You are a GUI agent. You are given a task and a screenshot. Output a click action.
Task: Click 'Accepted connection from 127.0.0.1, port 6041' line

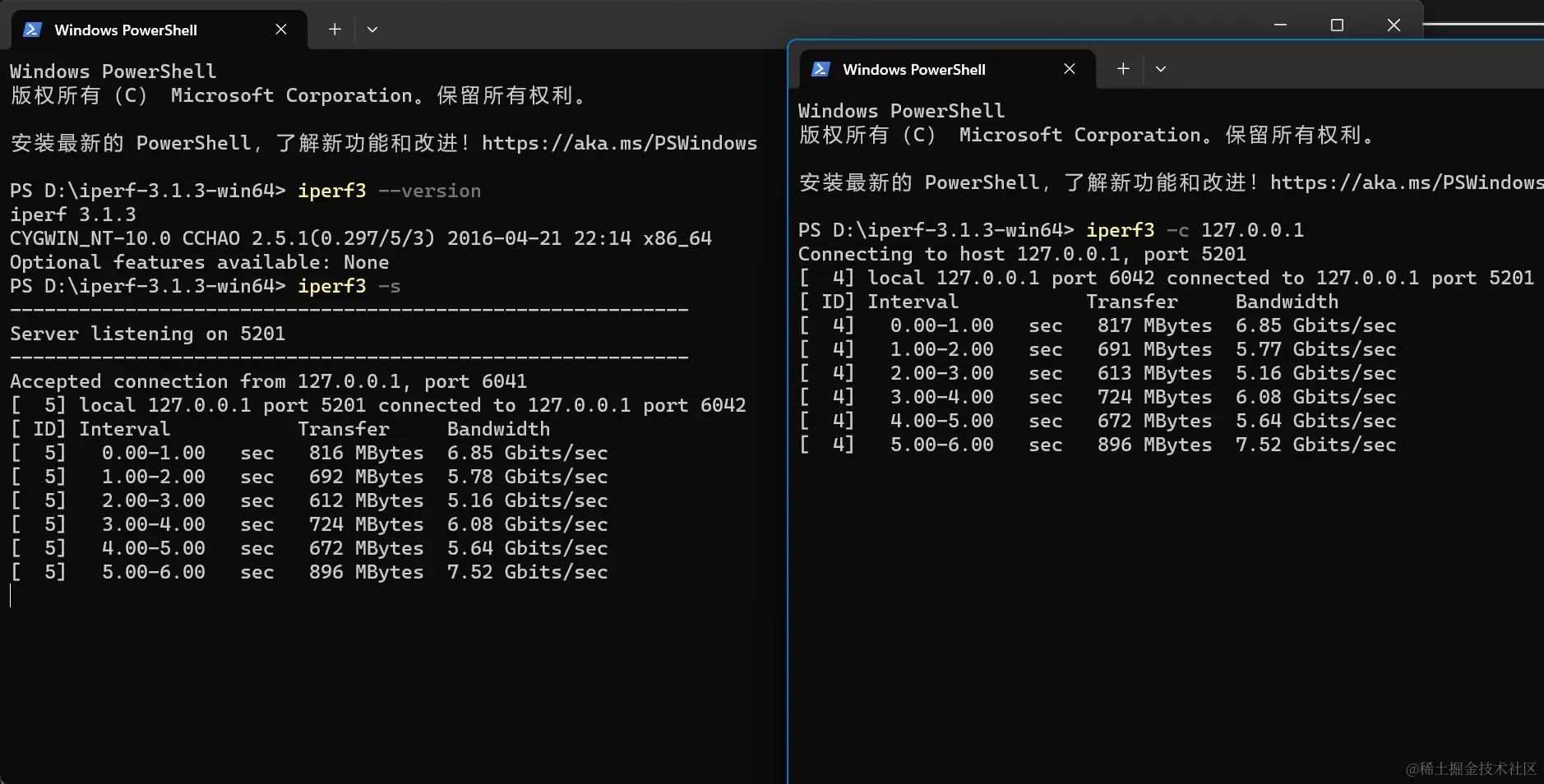[268, 381]
